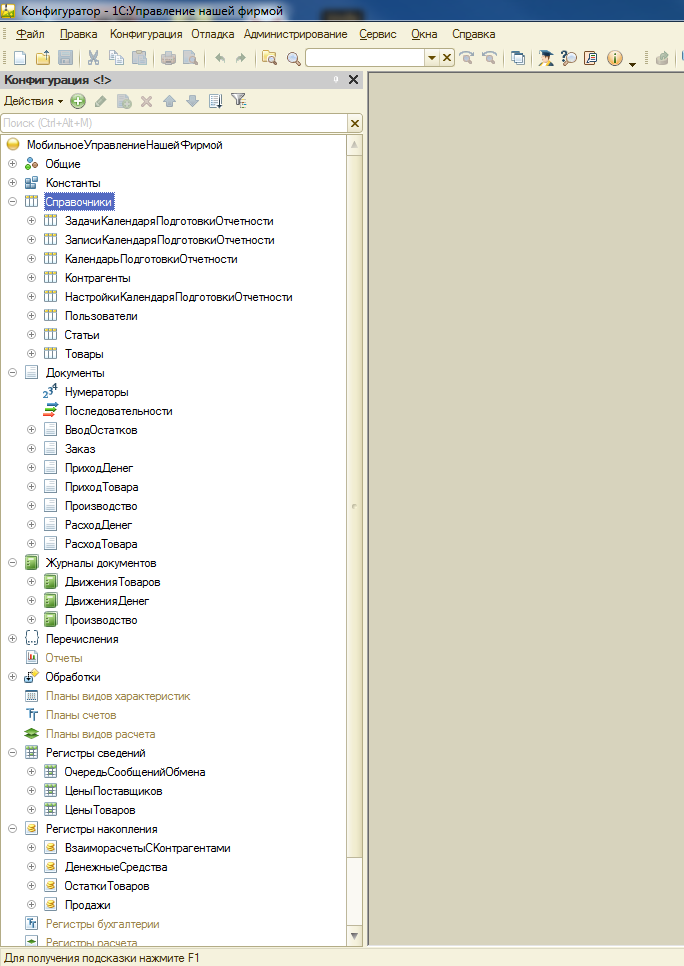Open the Администрирование menu
The width and height of the screenshot is (684, 966).
pyautogui.click(x=295, y=34)
